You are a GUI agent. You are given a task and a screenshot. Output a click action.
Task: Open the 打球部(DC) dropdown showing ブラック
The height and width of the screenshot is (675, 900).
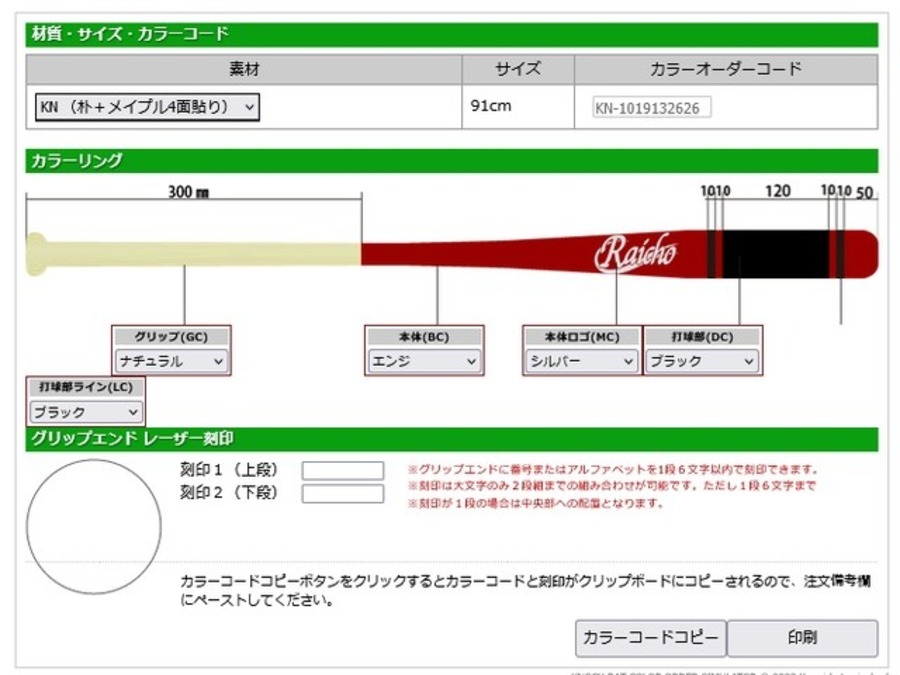[702, 361]
